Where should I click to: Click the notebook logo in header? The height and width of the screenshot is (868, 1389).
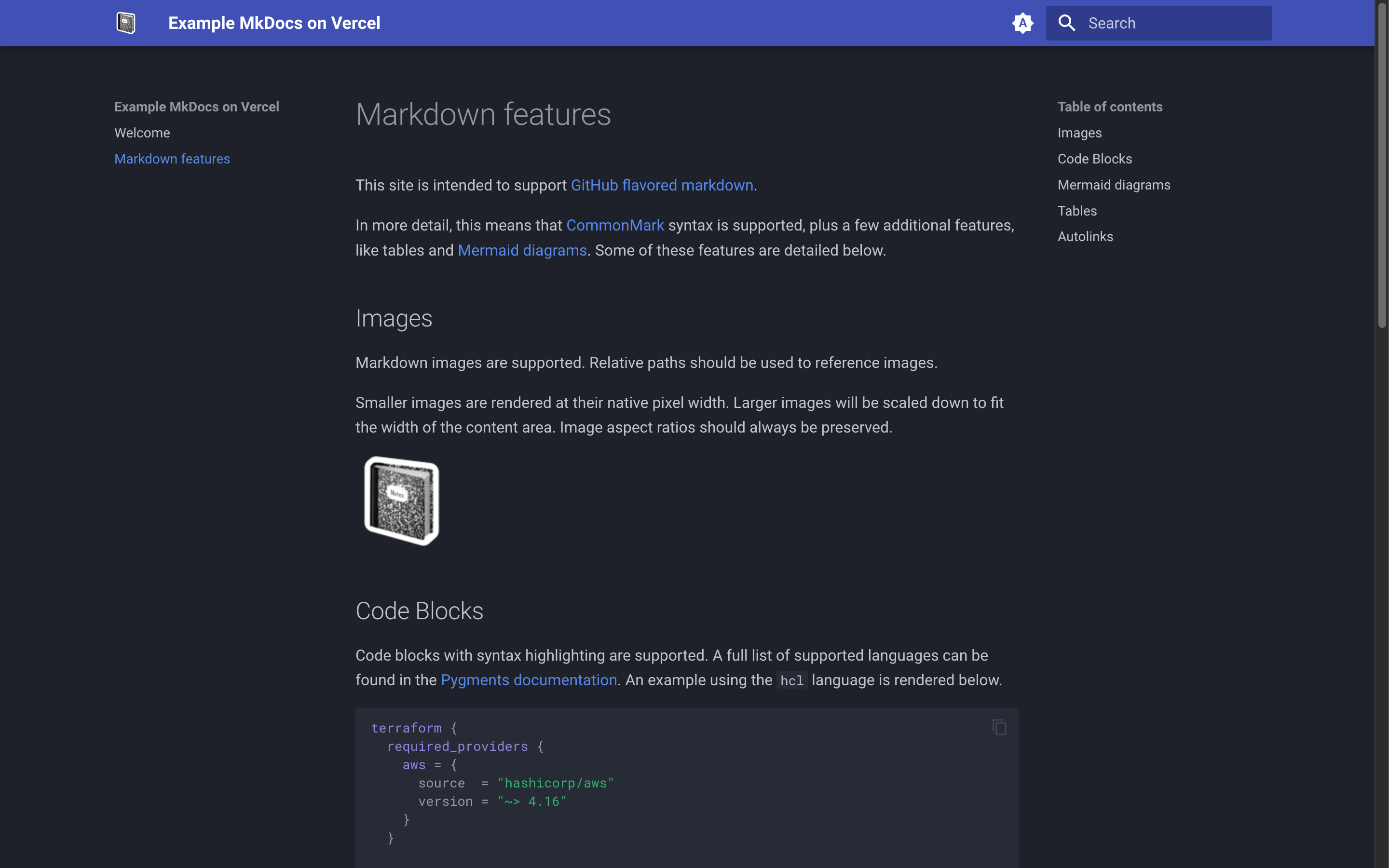tap(126, 23)
